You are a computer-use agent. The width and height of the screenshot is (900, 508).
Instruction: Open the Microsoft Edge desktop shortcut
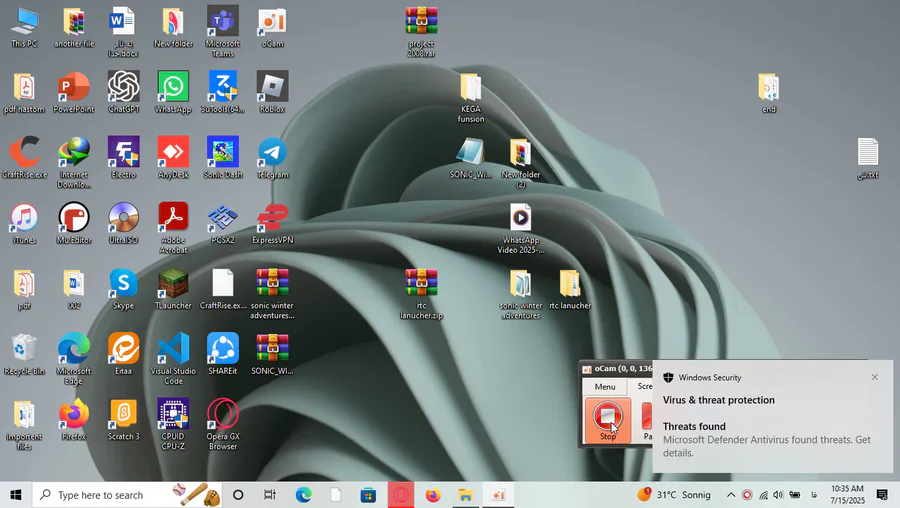point(74,359)
